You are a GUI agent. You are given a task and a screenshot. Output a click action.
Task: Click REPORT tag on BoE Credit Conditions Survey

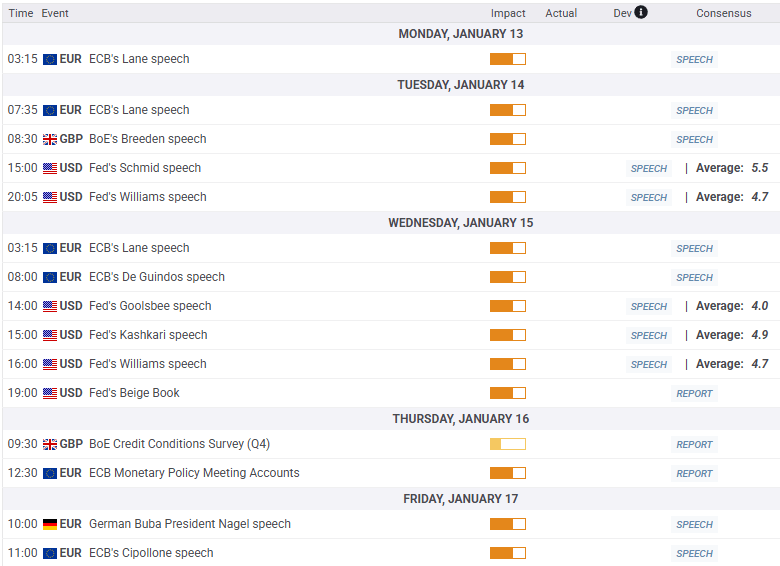694,445
